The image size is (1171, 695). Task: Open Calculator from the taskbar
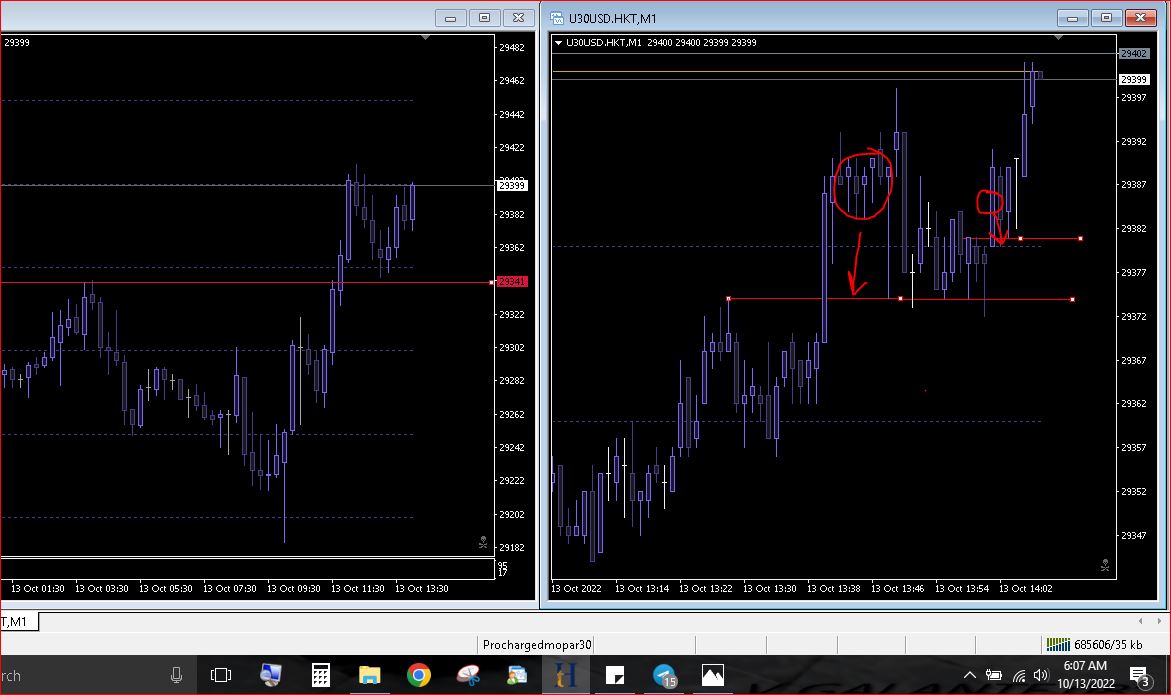pyautogui.click(x=320, y=676)
